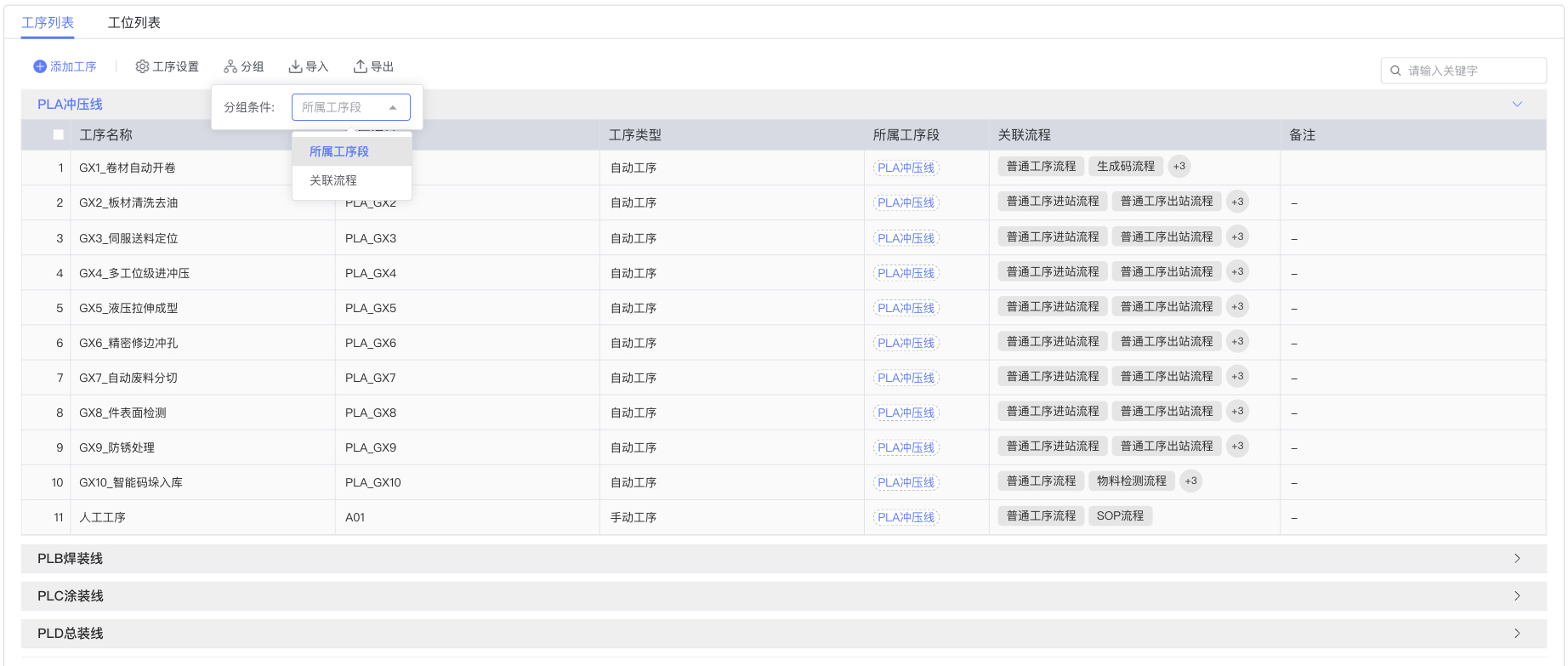
Task: Click the export upload icon
Action: point(361,66)
